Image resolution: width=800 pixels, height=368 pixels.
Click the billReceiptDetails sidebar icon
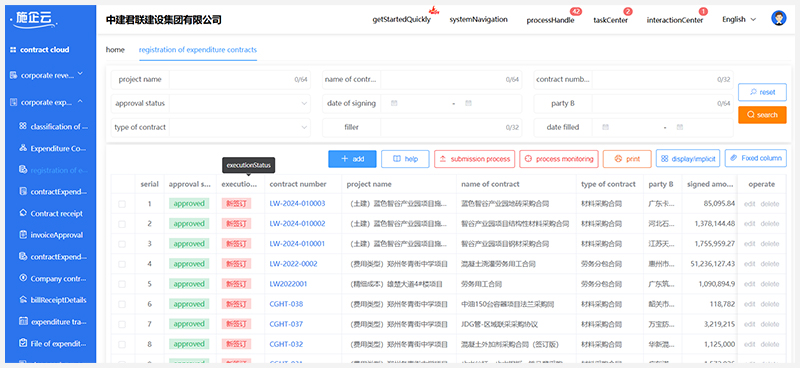coord(22,300)
